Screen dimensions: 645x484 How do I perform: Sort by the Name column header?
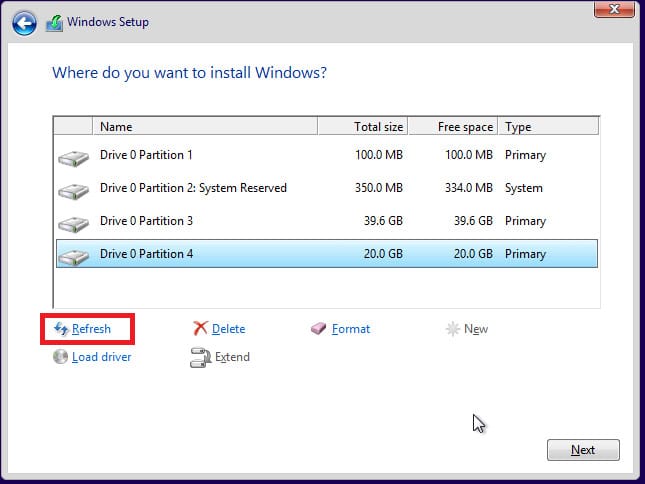tap(205, 127)
